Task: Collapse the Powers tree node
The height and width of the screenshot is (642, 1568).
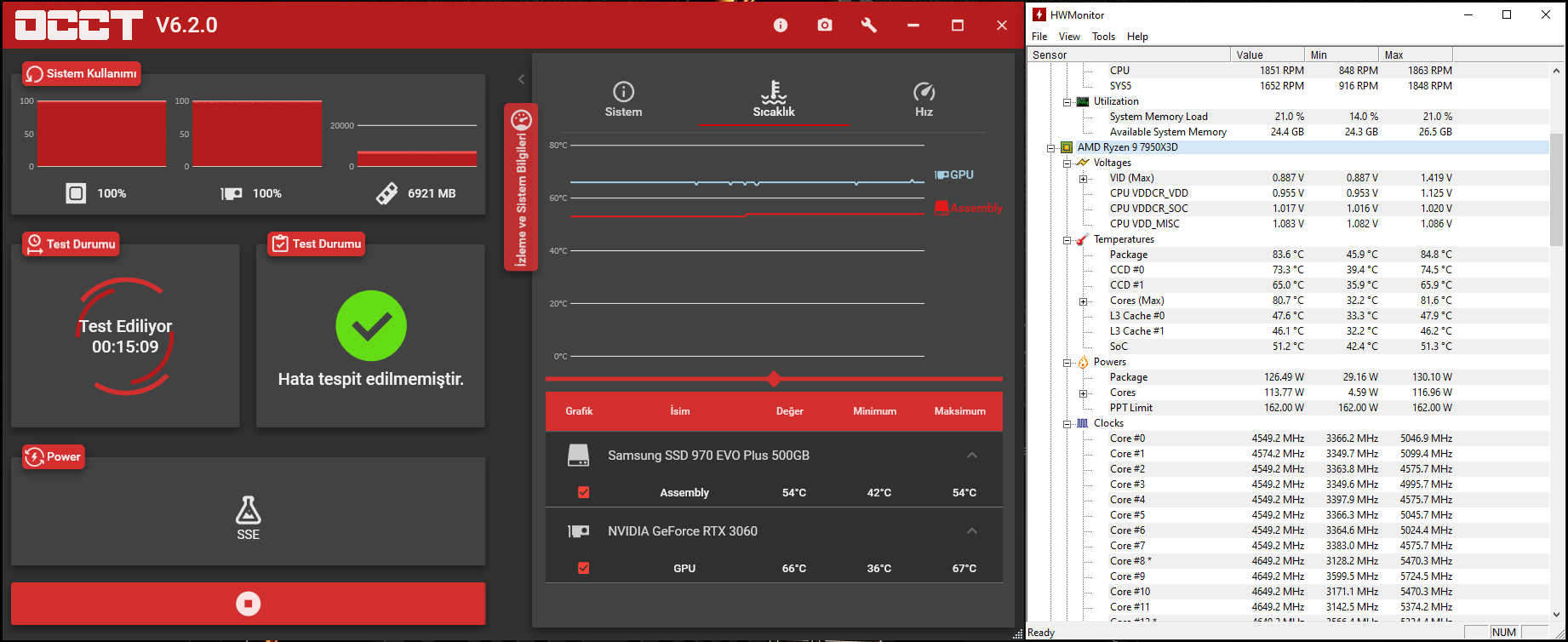Action: 1067,363
